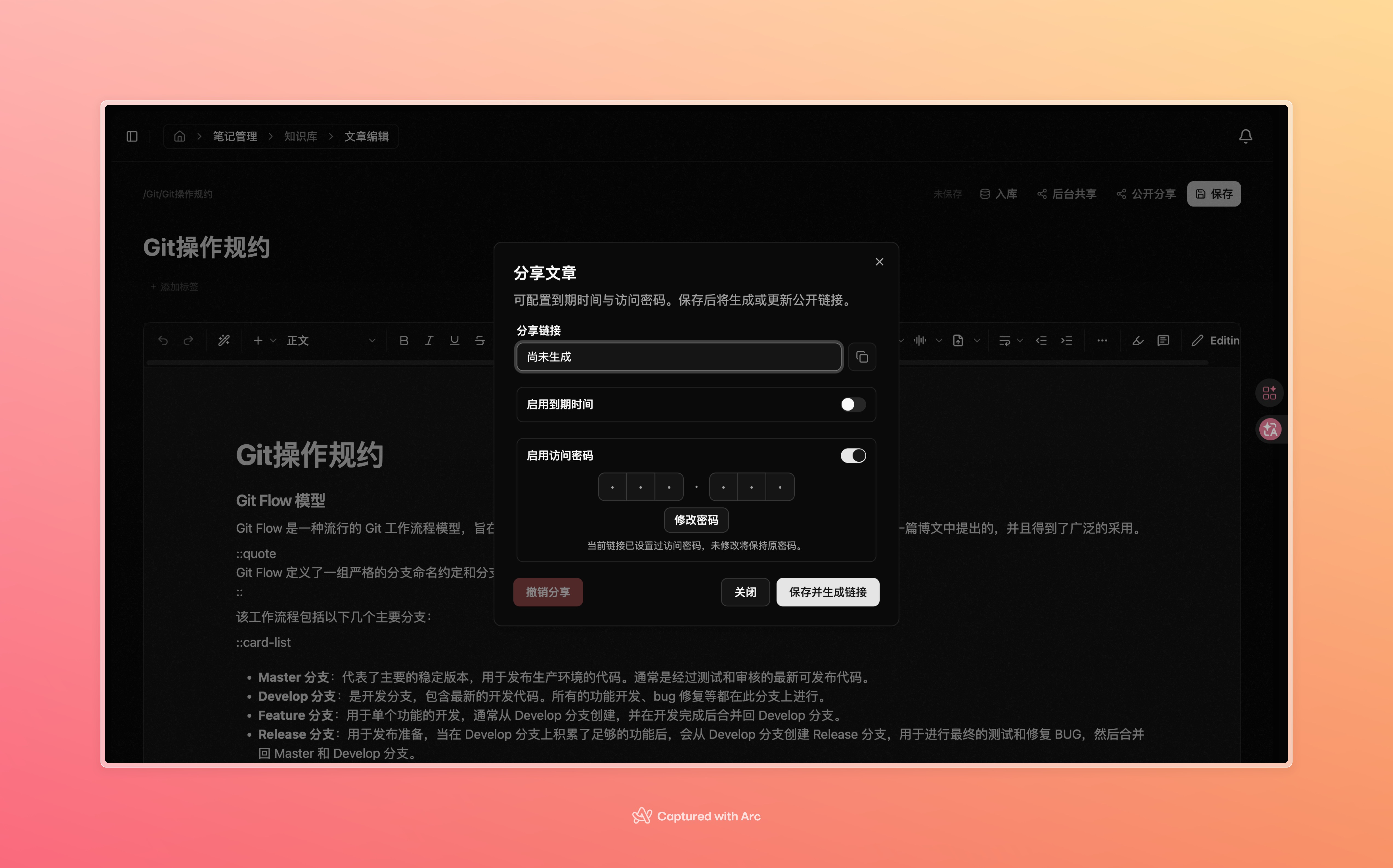Click the bold formatting icon
The image size is (1393, 868).
click(x=404, y=340)
